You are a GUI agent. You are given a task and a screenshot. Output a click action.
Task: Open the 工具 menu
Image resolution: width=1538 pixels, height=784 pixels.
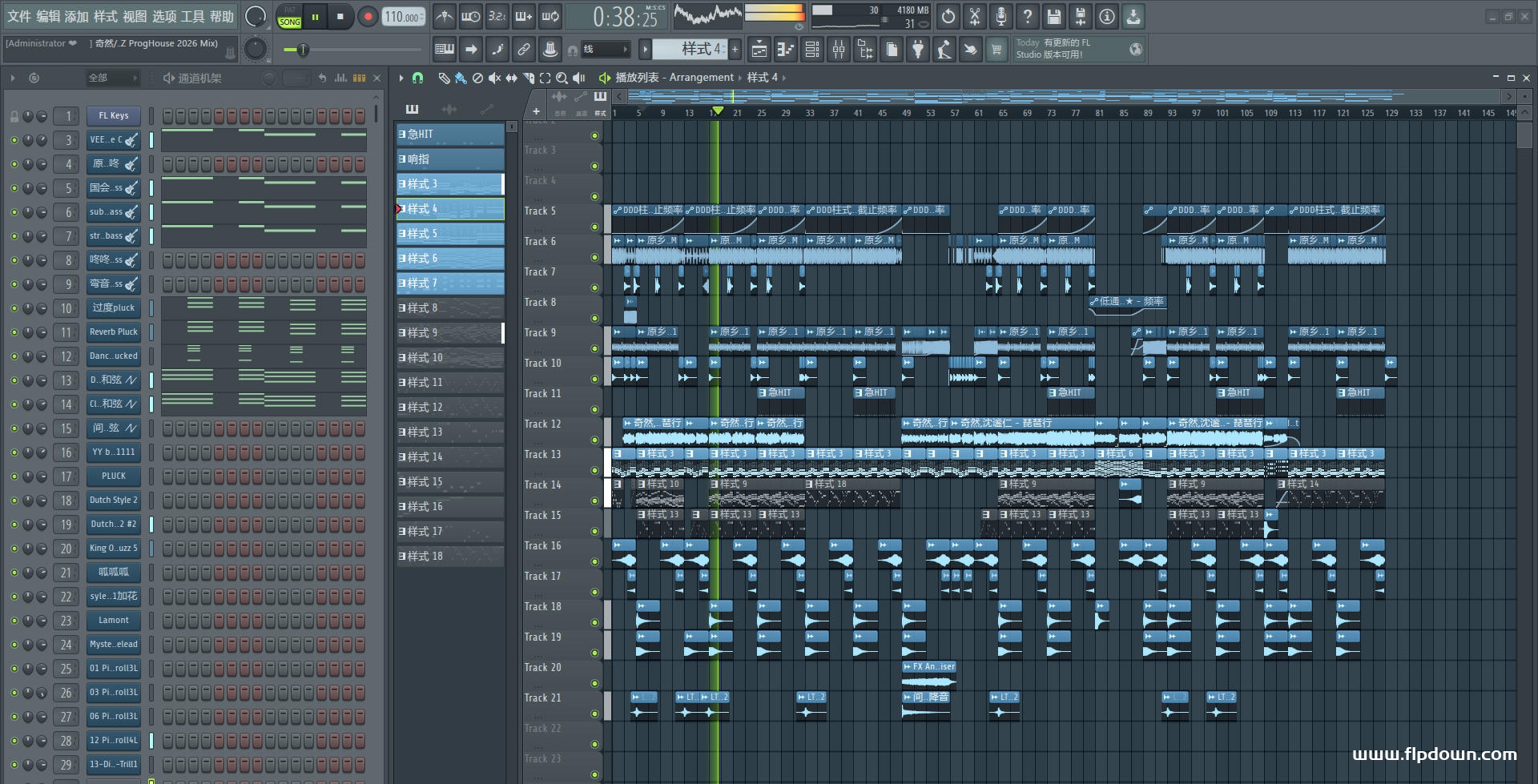pyautogui.click(x=192, y=16)
